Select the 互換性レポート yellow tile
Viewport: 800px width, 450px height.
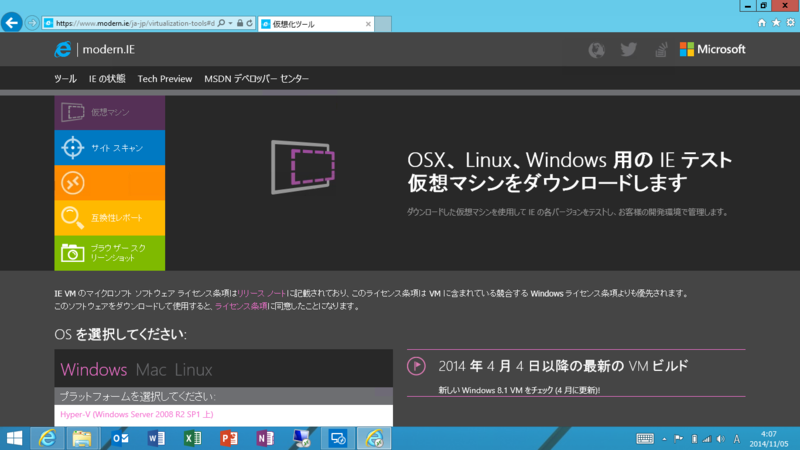(x=110, y=218)
